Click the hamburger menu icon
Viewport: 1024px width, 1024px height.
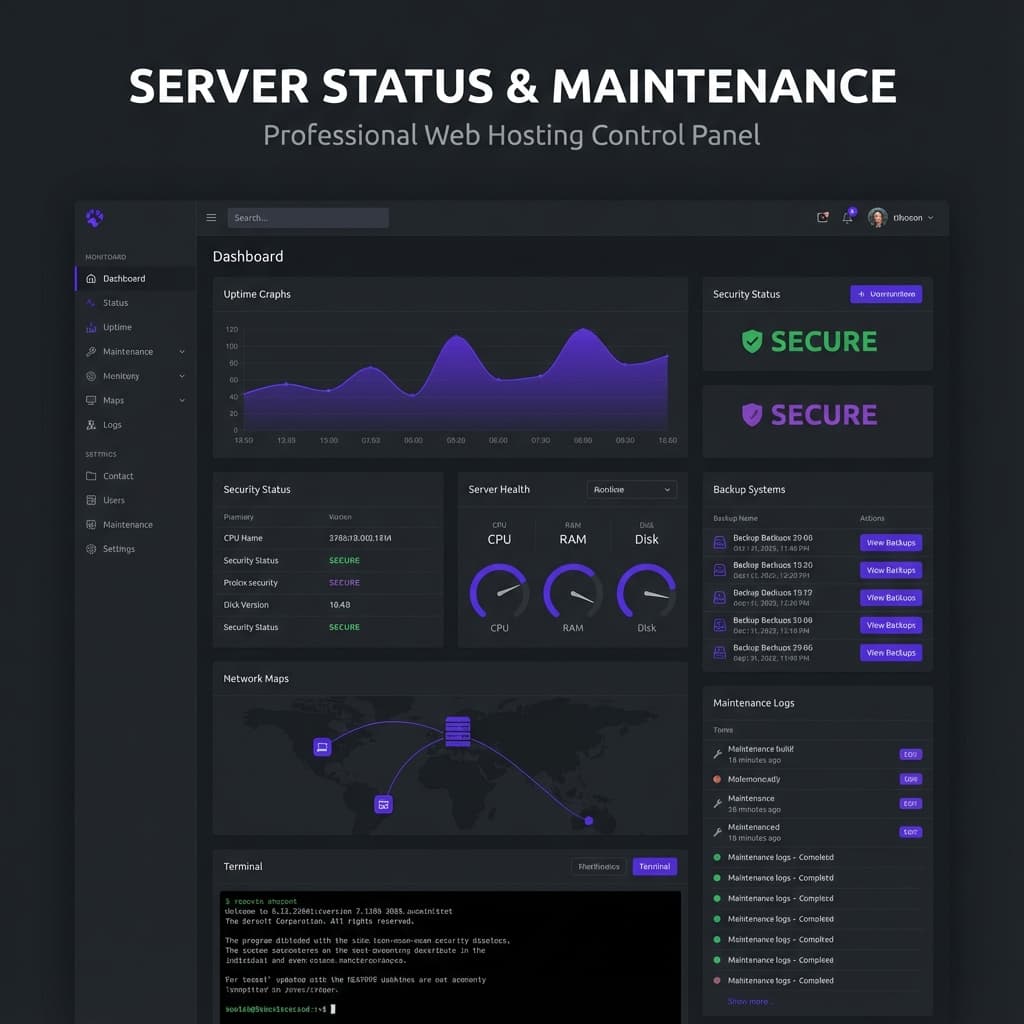pos(211,217)
